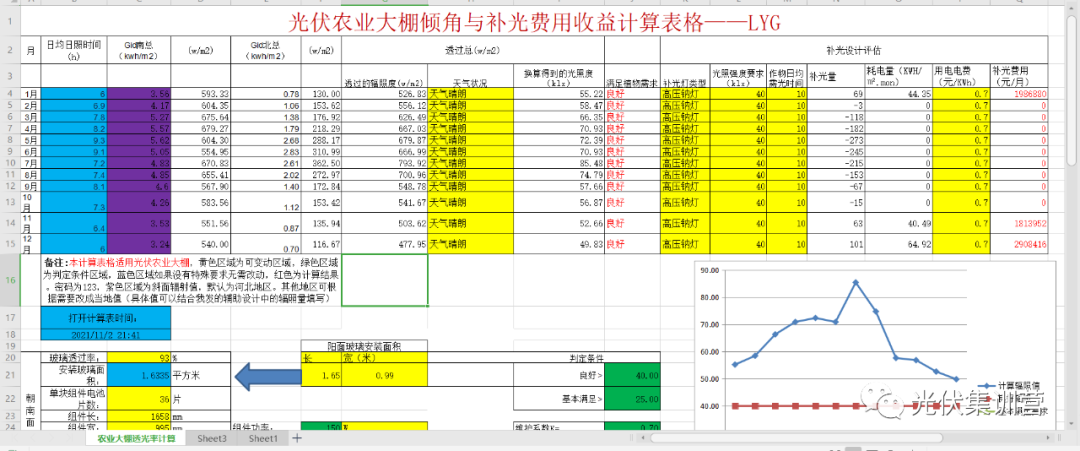Select green cell 40.00 beside 良好>
This screenshot has width=1080, height=451.
(632, 376)
